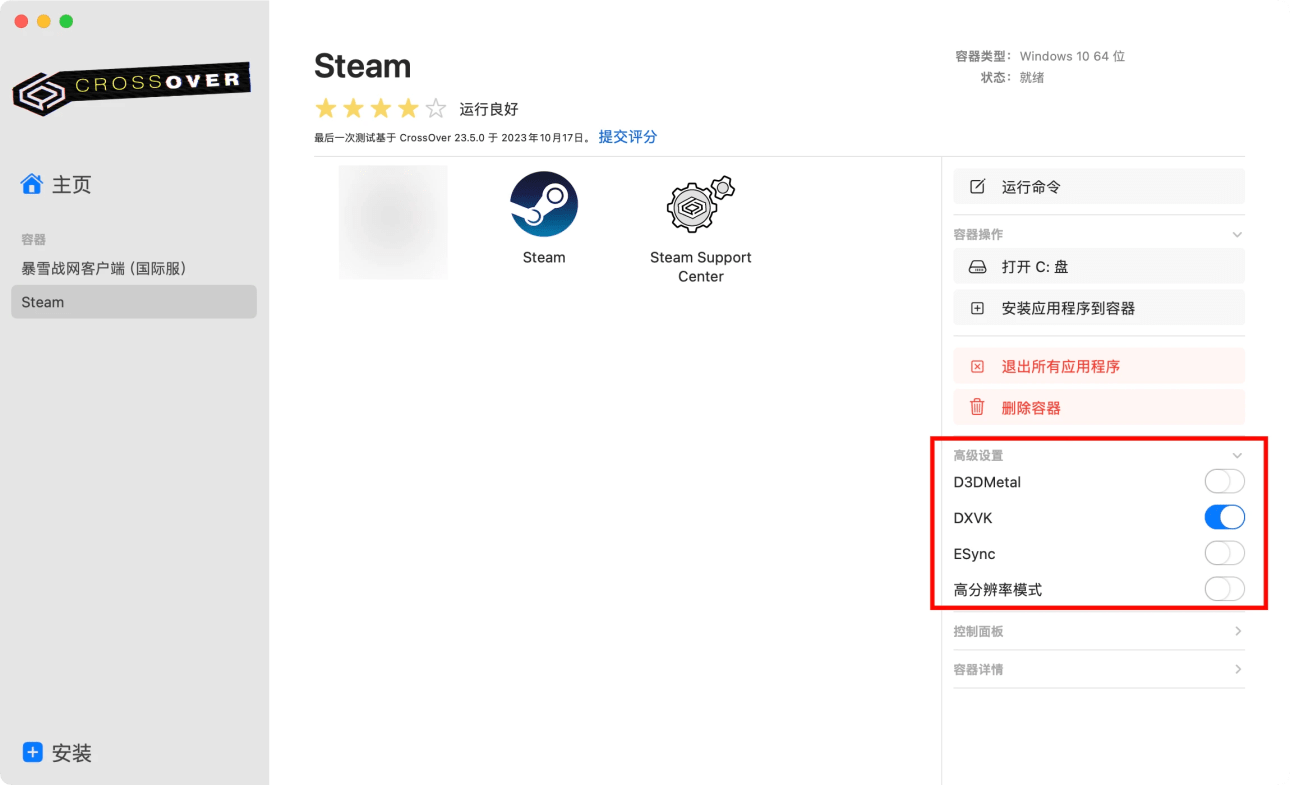Enable the ESync toggle

point(1224,554)
